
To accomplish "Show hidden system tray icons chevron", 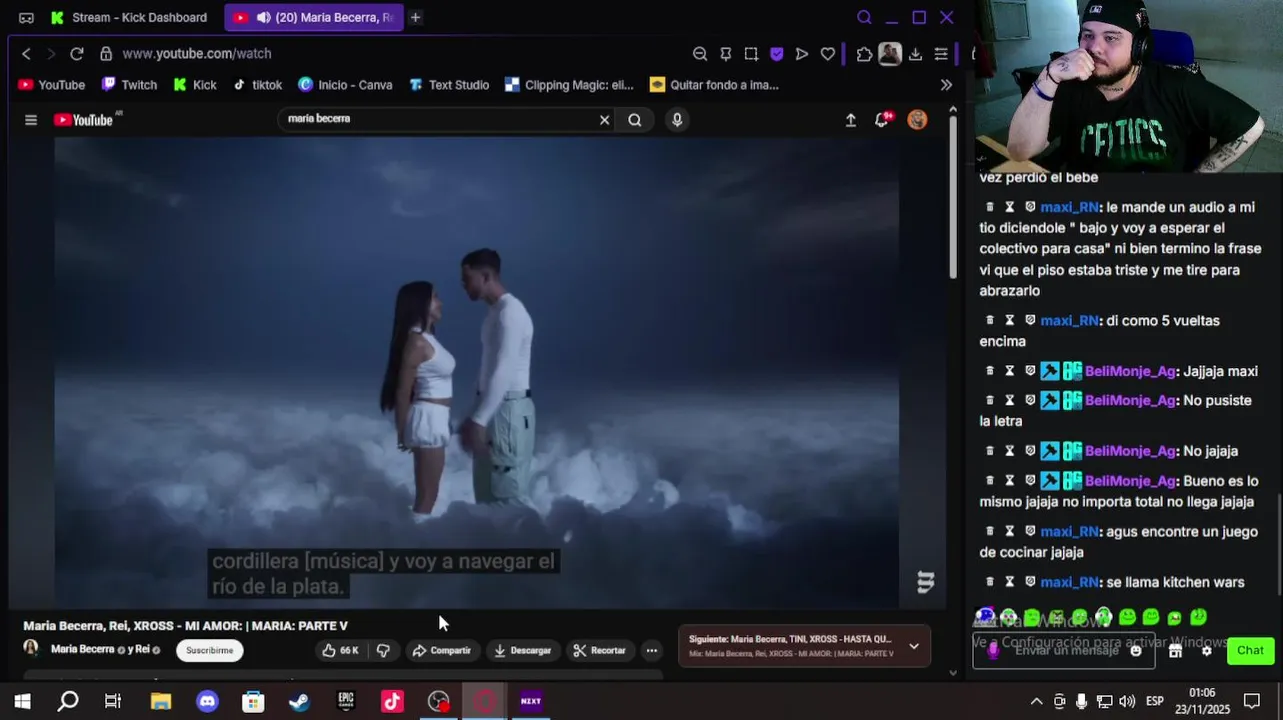I will coord(1036,701).
